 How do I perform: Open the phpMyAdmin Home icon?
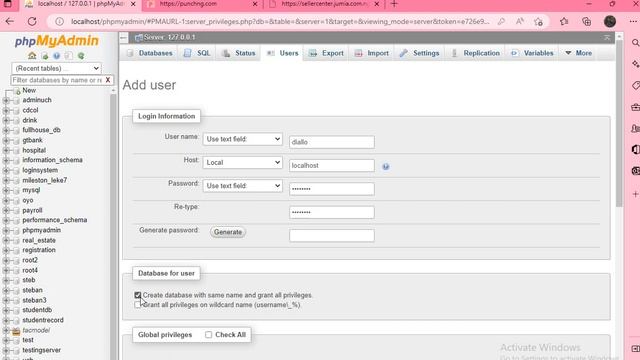click(32, 56)
